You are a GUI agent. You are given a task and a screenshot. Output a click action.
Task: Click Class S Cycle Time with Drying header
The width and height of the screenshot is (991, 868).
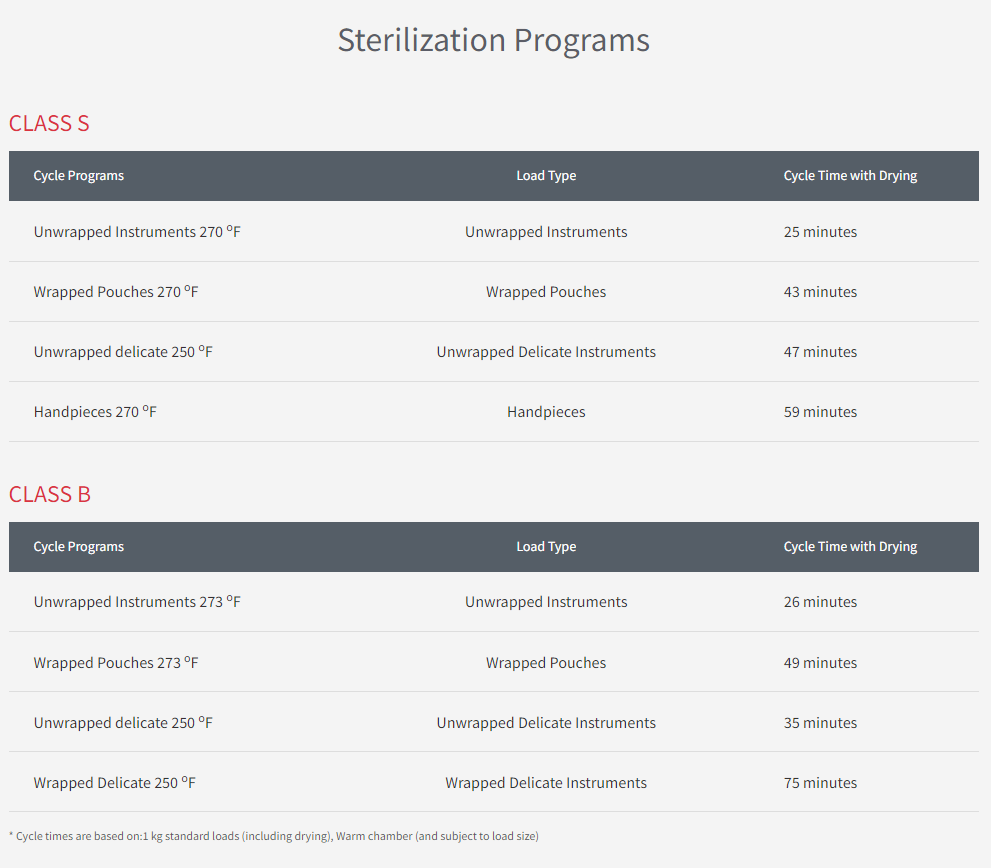pos(850,176)
